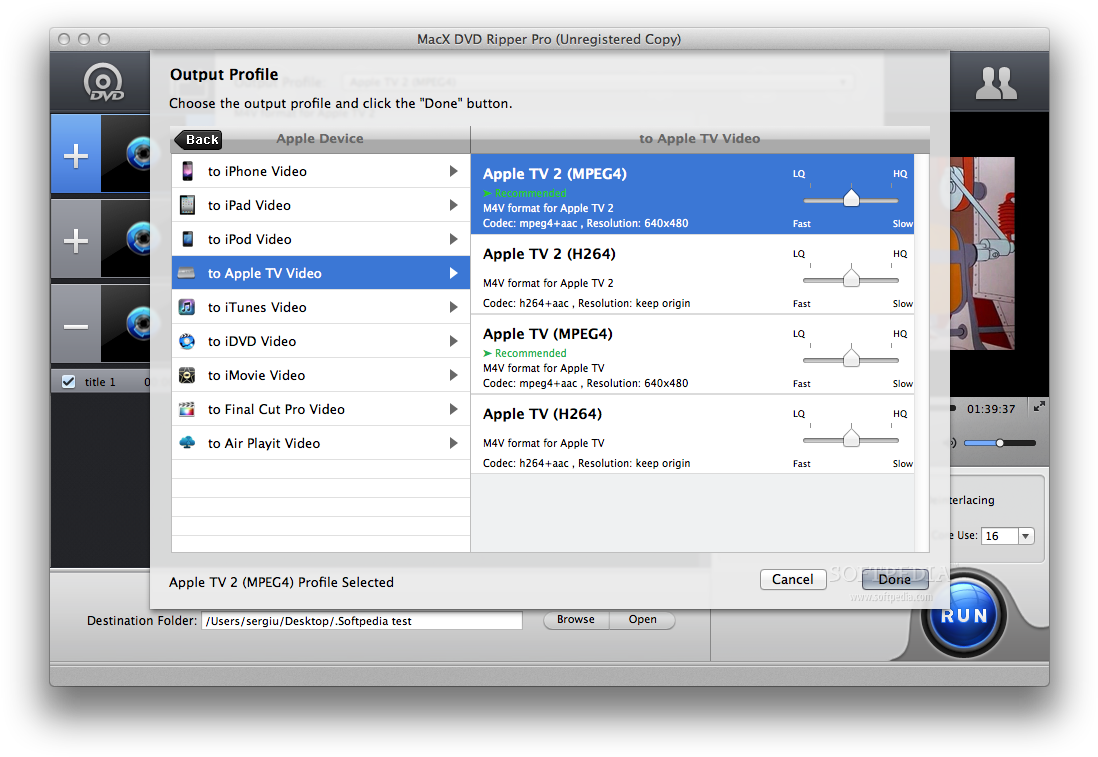Expand the iMovie Video submenu arrow
Image resolution: width=1098 pixels, height=757 pixels.
454,375
